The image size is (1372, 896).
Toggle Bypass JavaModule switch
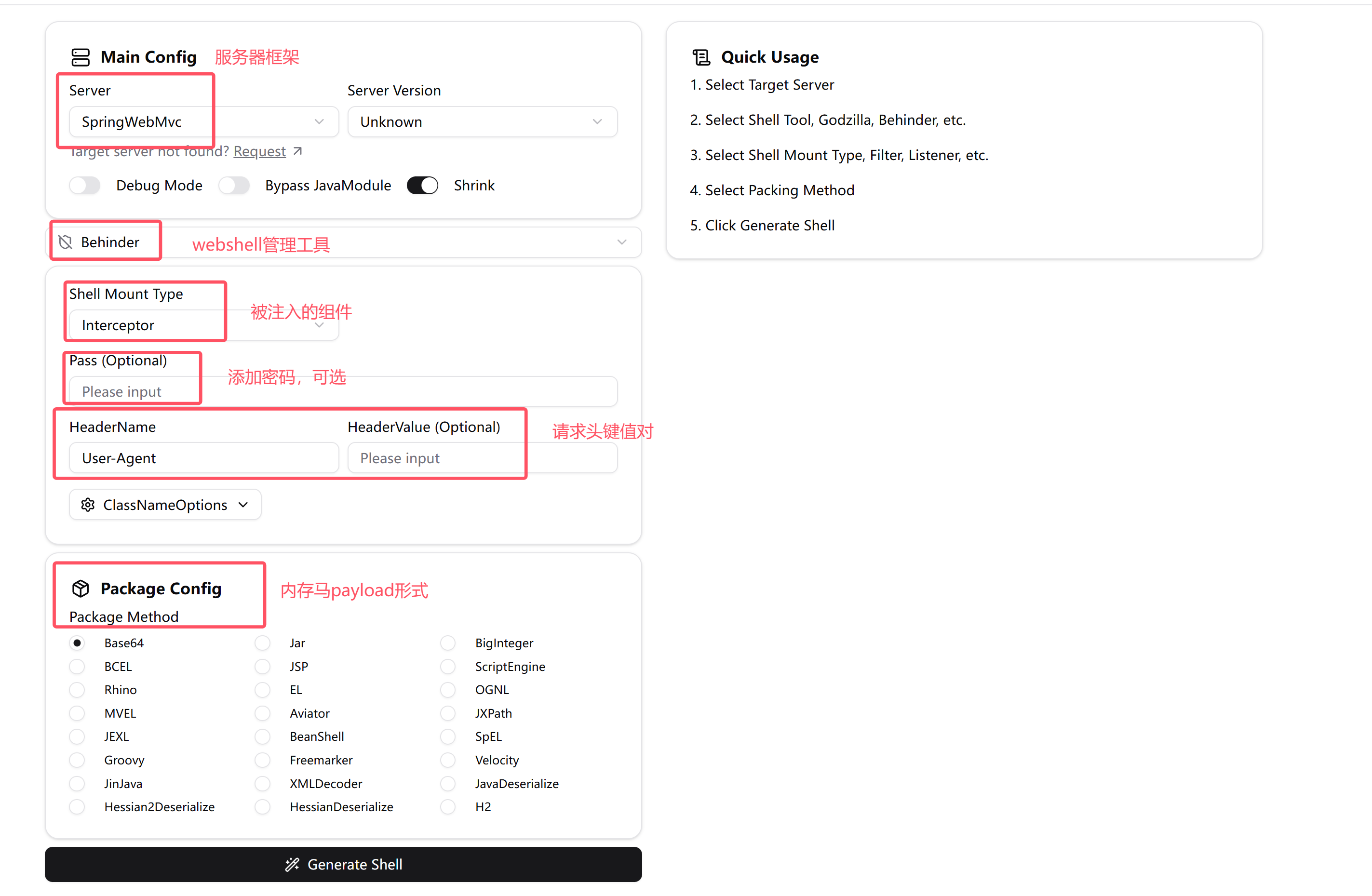234,186
